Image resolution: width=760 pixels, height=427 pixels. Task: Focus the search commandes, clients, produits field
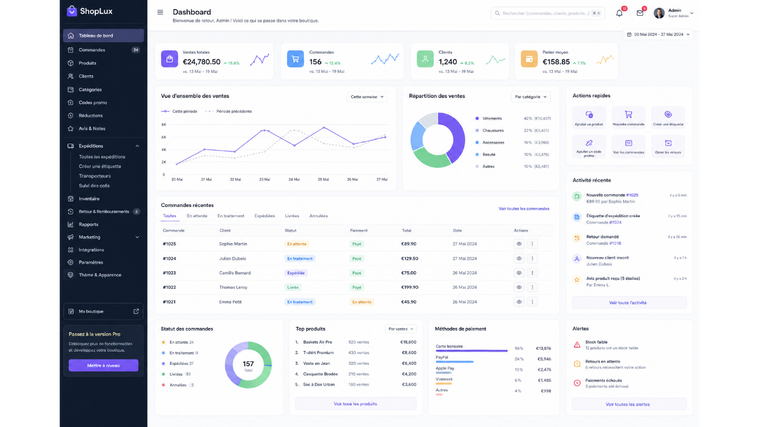(x=547, y=14)
